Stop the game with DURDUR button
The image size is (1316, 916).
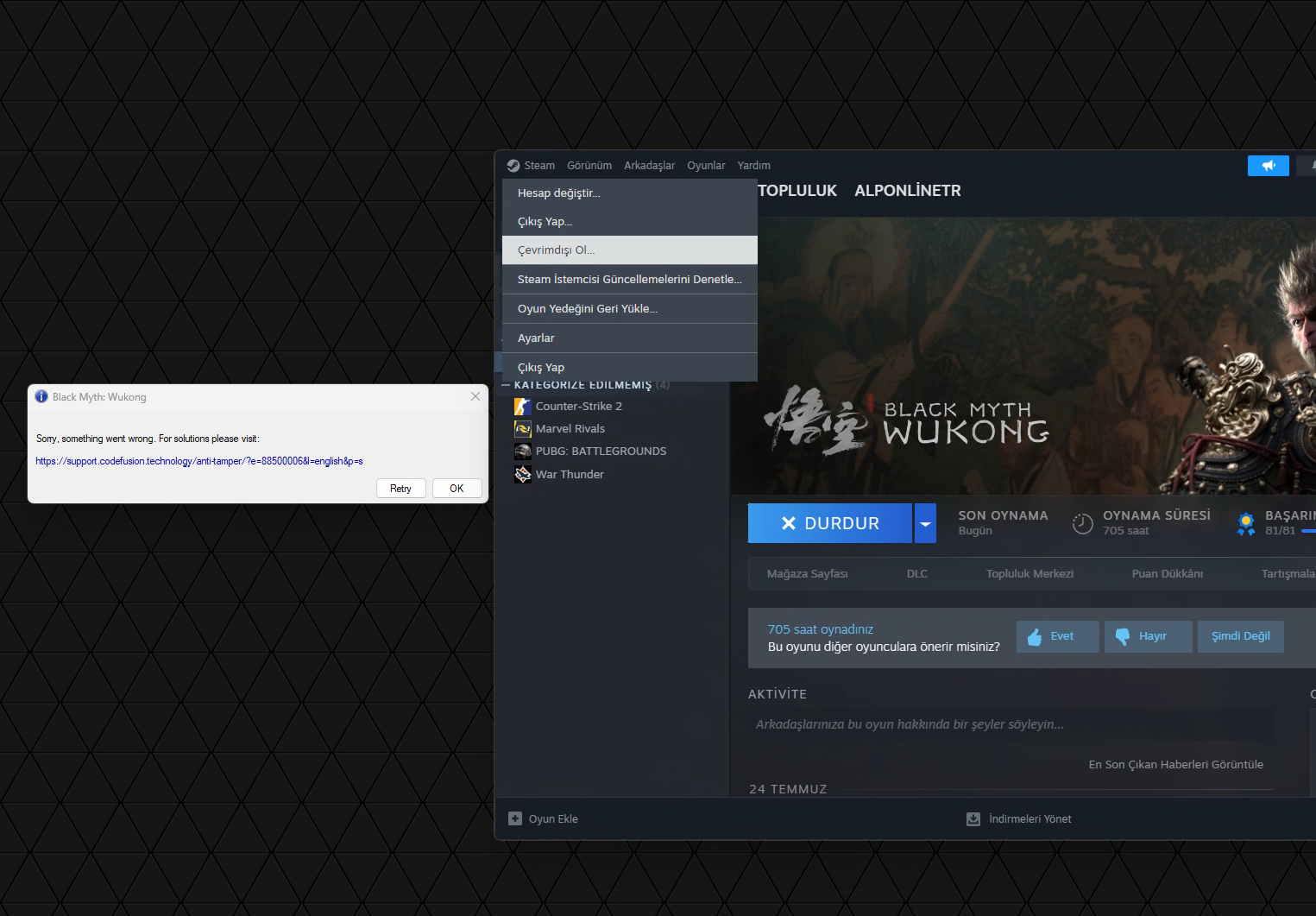[x=830, y=523]
